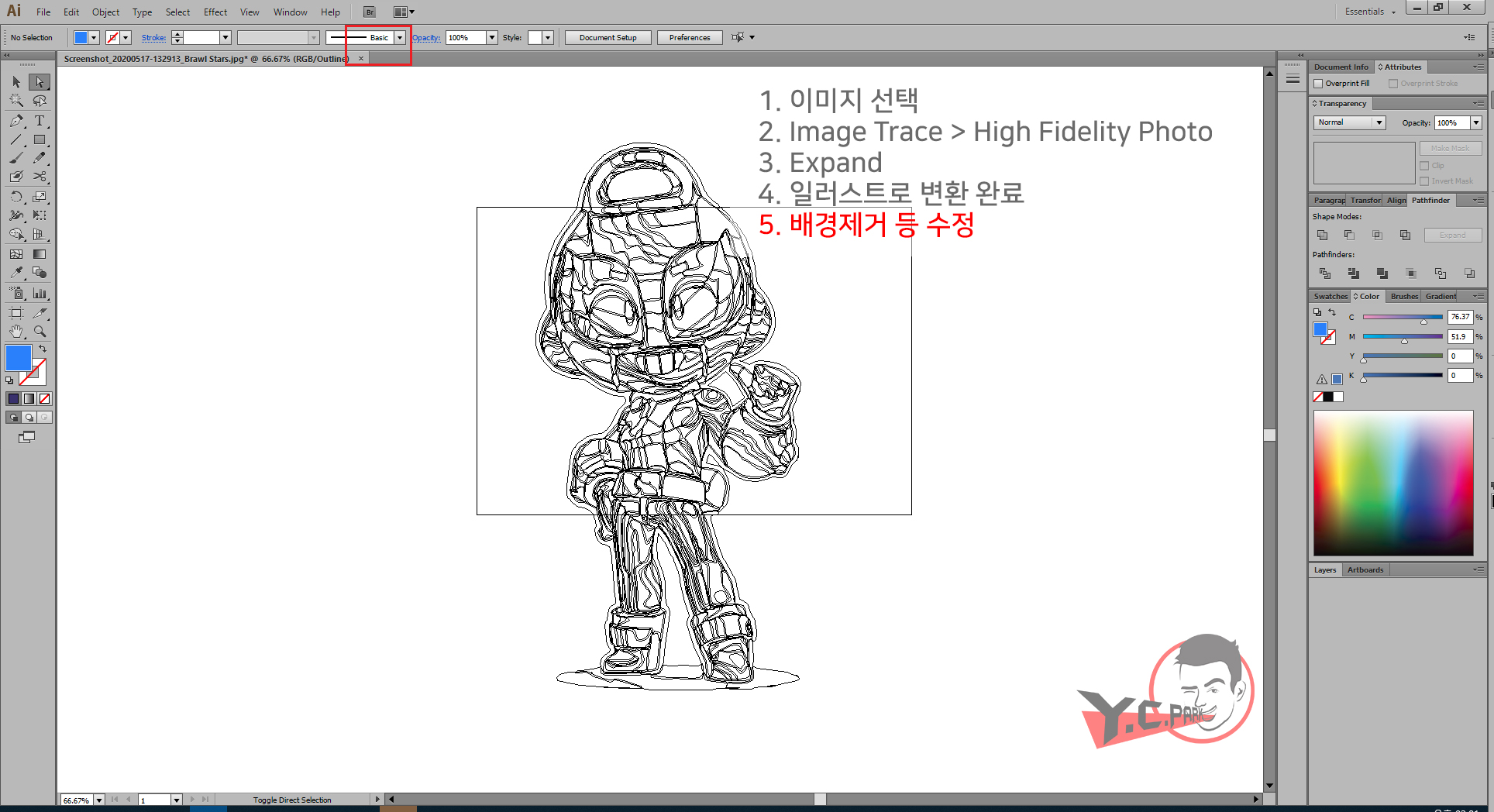Select the Line Segment tool
This screenshot has height=812, width=1494.
(16, 140)
